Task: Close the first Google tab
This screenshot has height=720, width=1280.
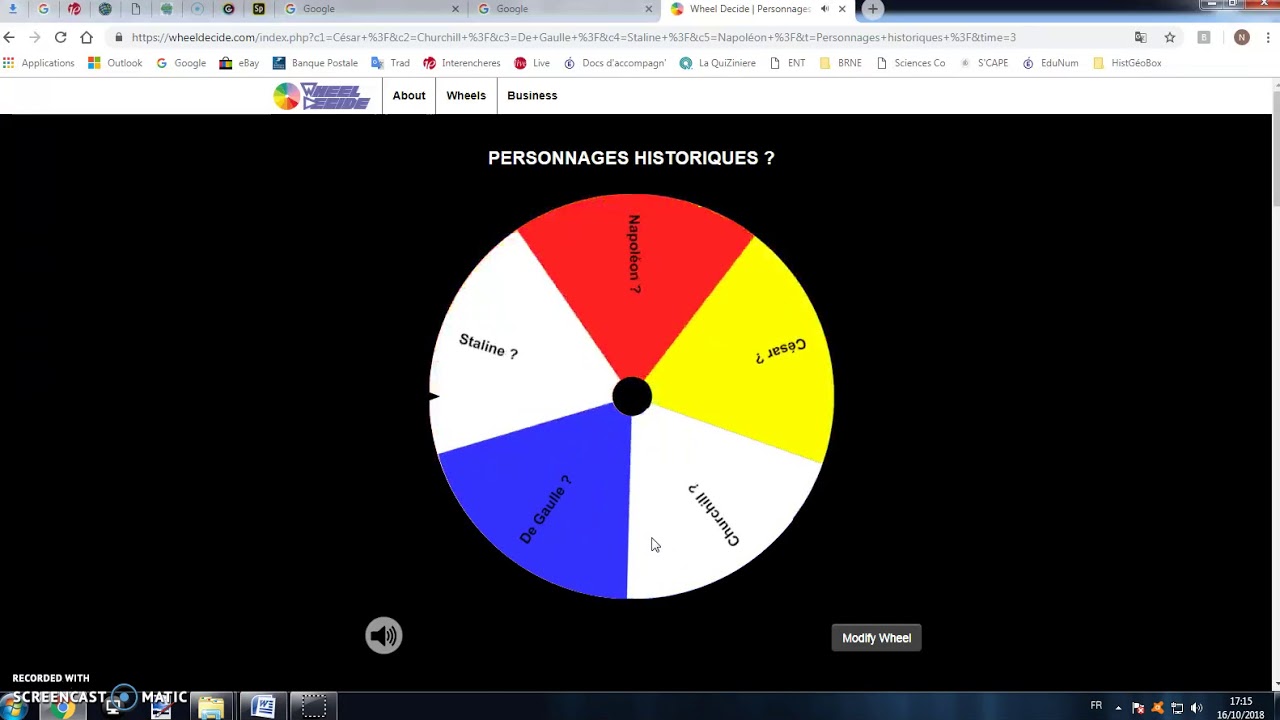Action: [455, 9]
